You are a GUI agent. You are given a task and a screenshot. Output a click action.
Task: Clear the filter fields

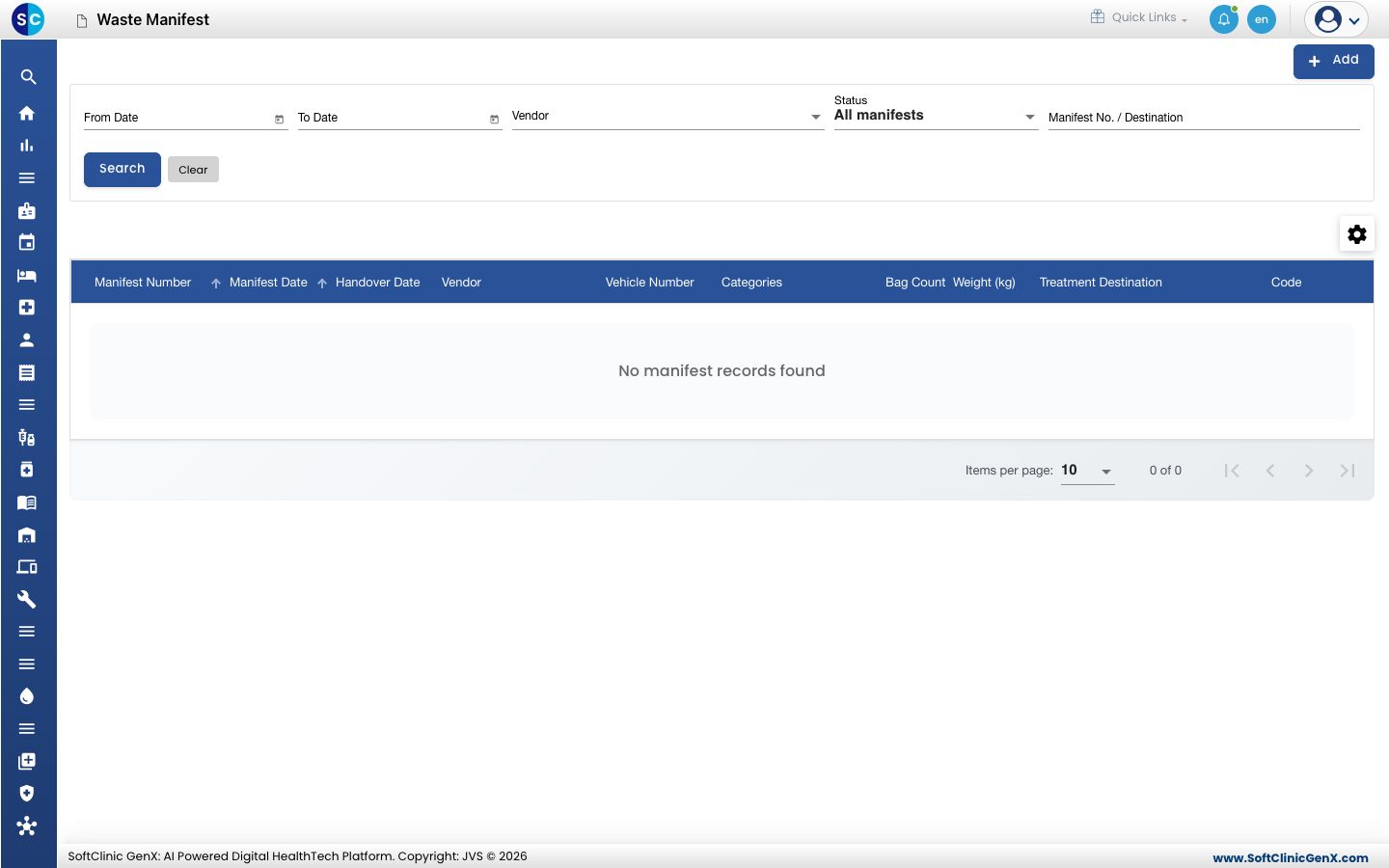pos(193,170)
